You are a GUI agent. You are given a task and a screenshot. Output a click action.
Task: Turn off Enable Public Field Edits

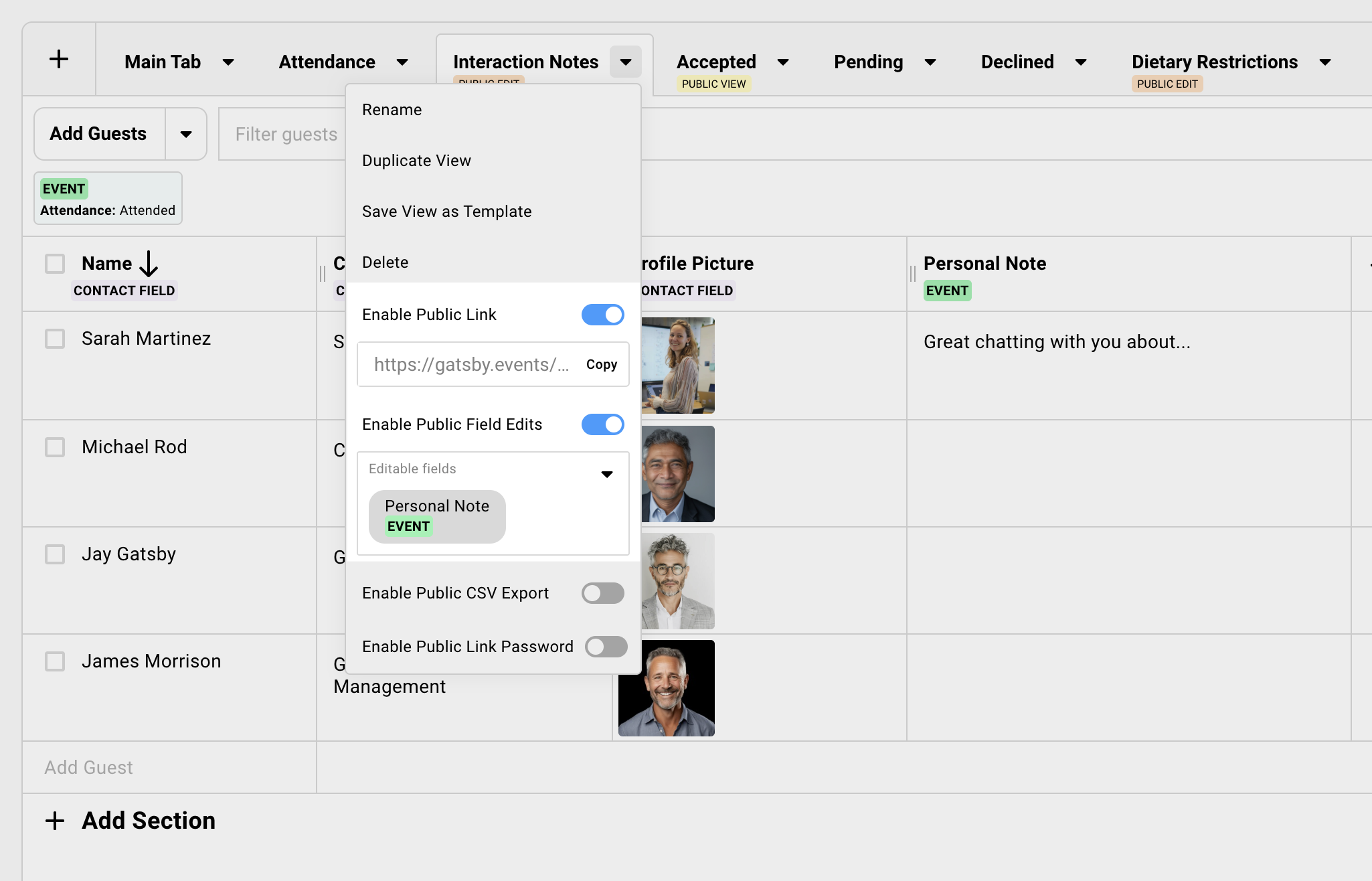(602, 424)
